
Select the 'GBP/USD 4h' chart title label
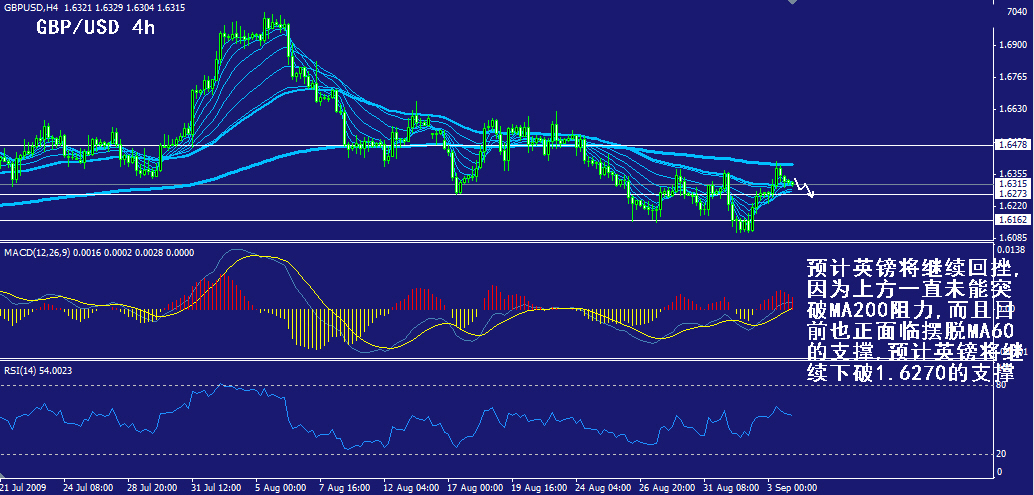(x=94, y=28)
